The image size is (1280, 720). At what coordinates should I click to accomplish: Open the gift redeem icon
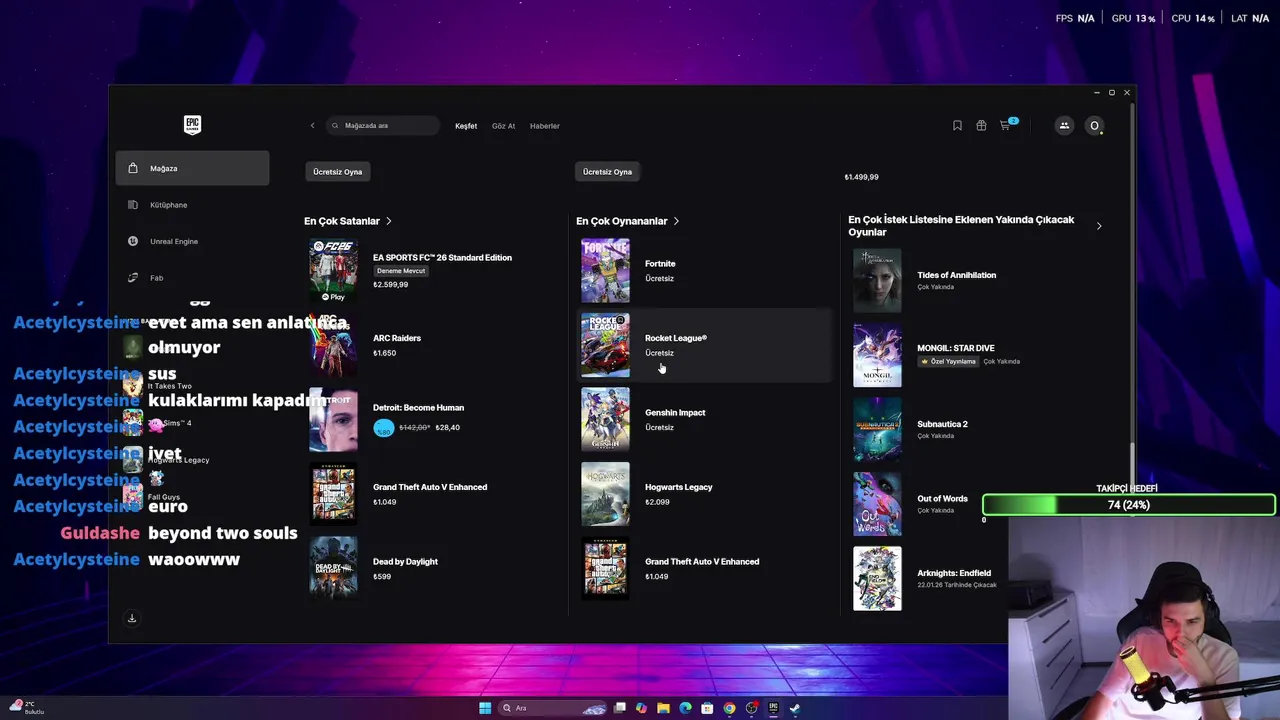pos(981,125)
